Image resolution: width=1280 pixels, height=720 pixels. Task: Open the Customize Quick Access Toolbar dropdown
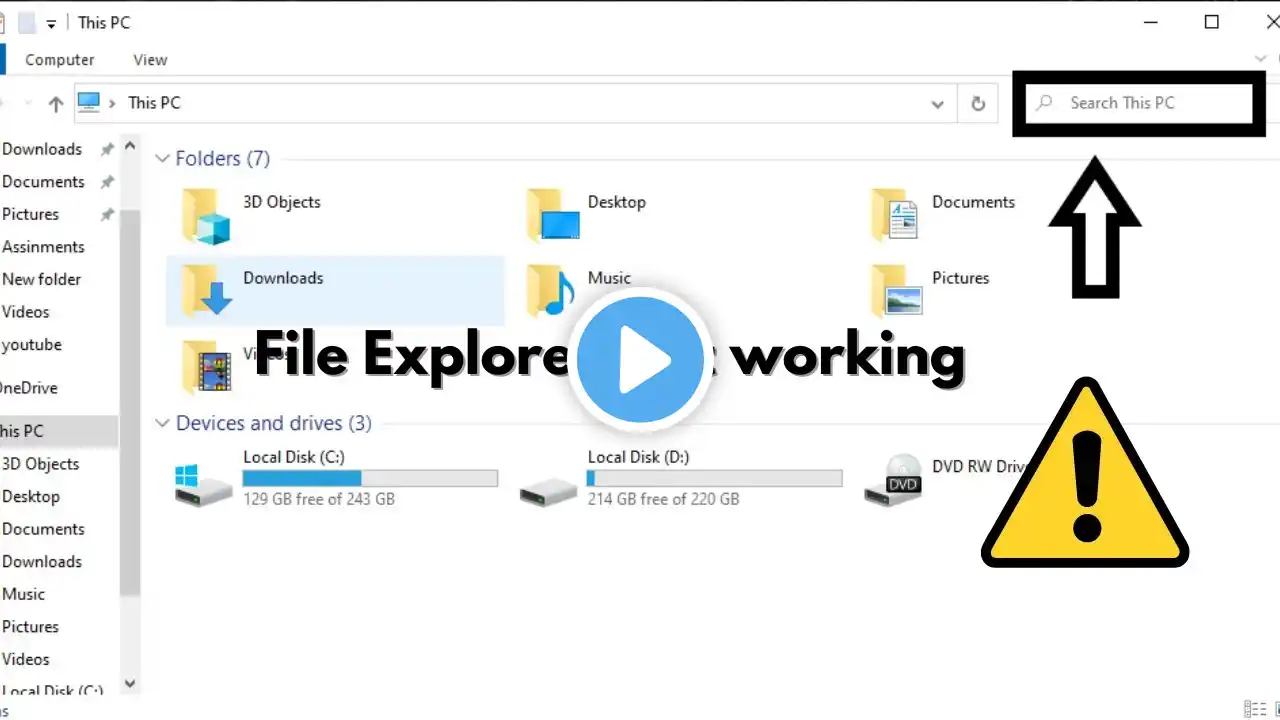click(x=51, y=24)
